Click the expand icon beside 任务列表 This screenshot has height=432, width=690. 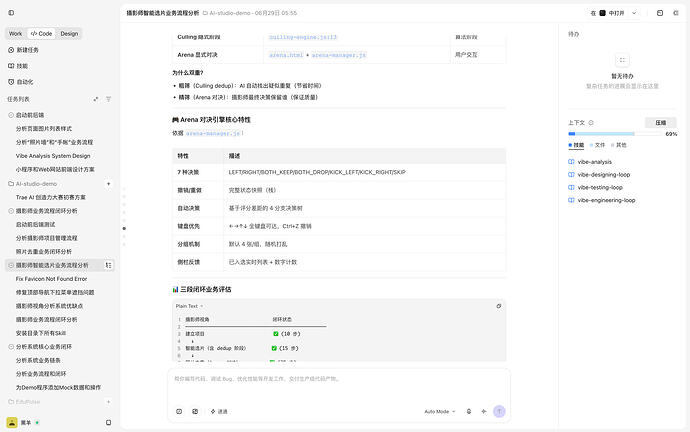95,99
